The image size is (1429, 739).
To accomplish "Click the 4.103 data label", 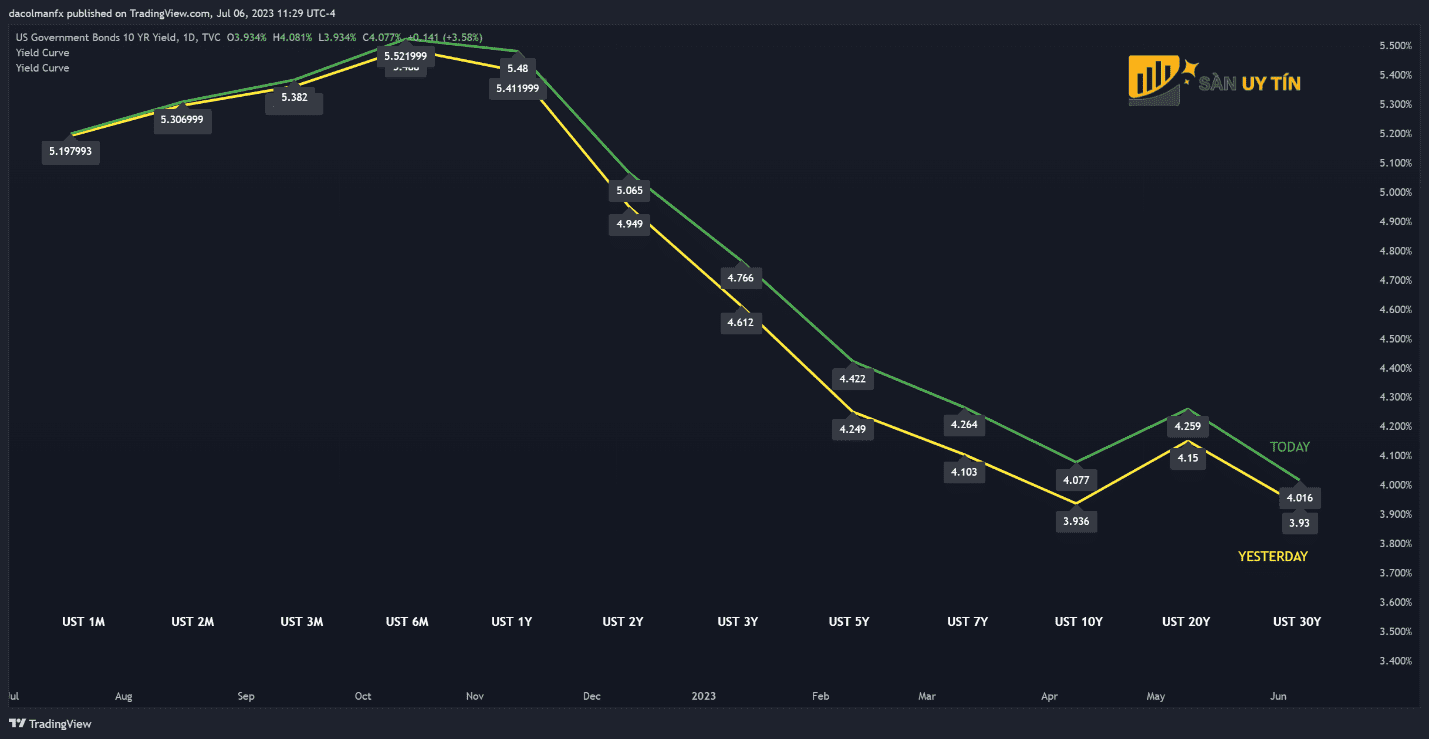I will 964,472.
